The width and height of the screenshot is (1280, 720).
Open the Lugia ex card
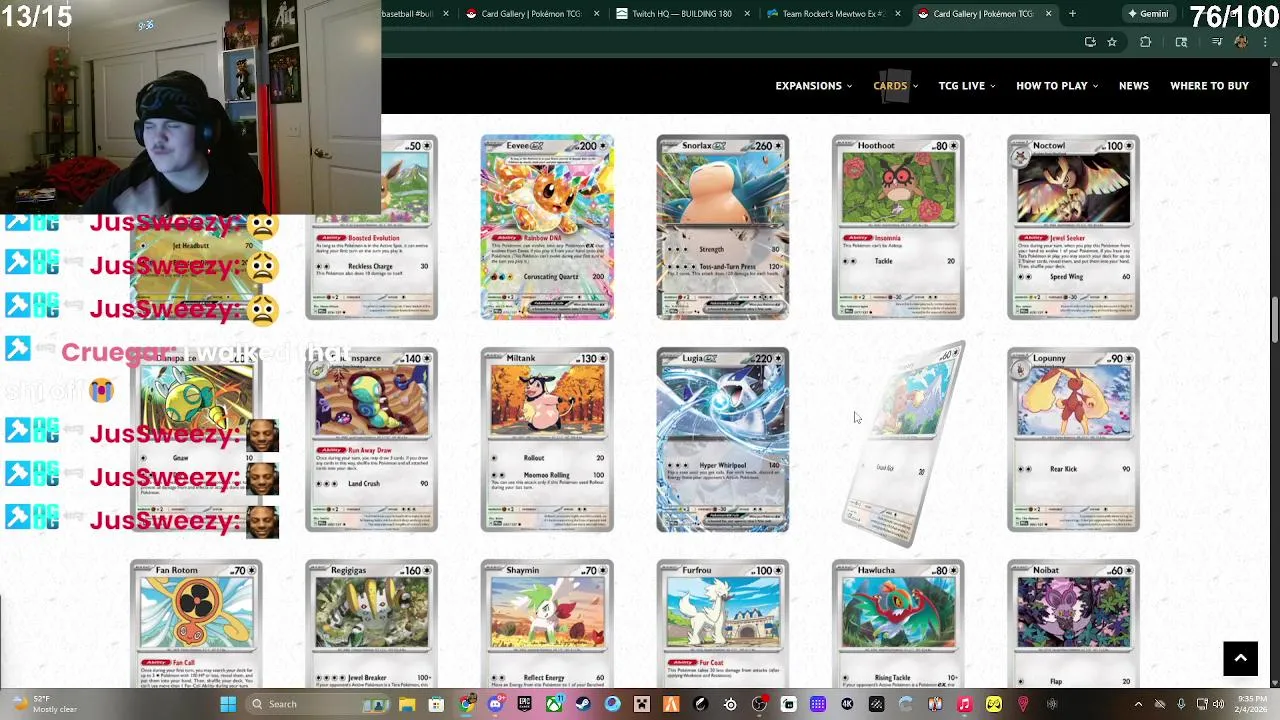[722, 440]
